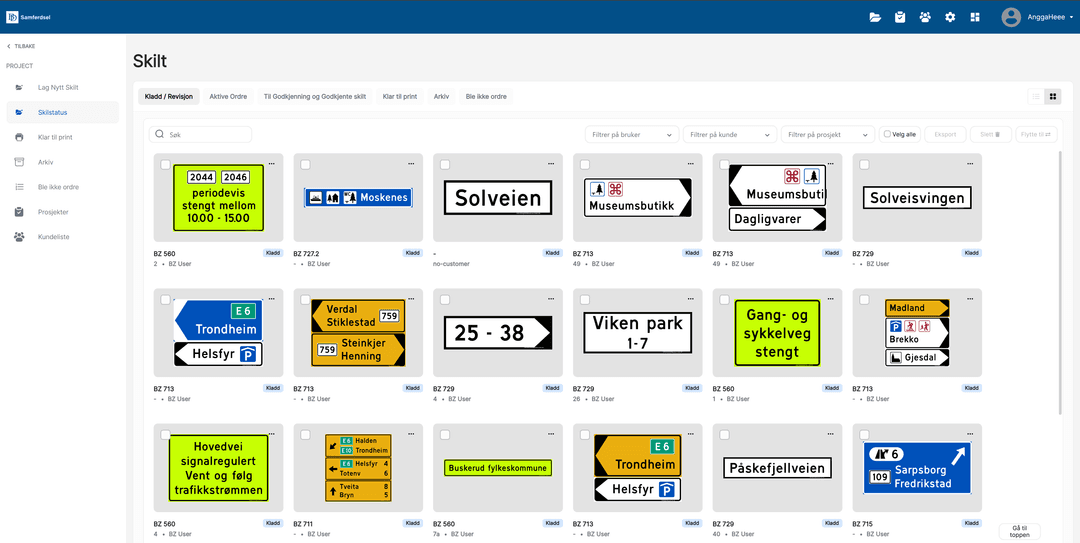Screen dimensions: 1080x543
Task: Open the folder icon in top bar
Action: 875,17
